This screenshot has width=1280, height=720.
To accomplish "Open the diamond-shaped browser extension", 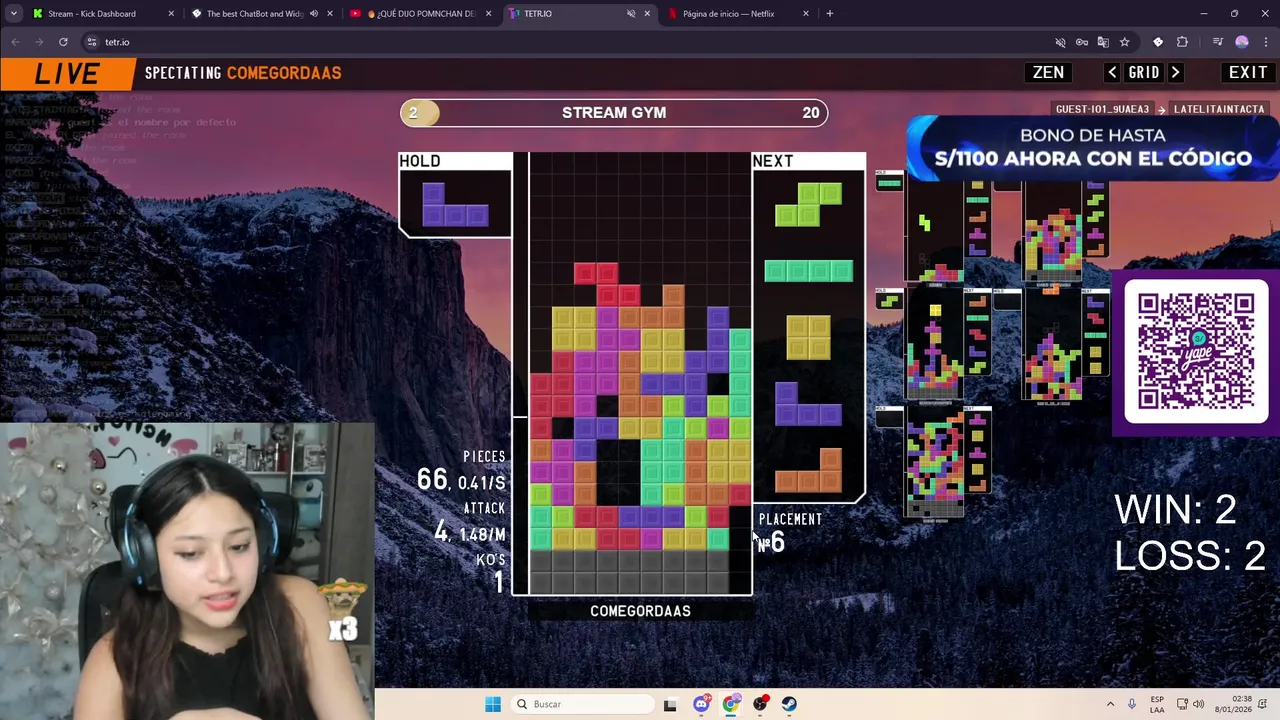I will coord(1158,42).
